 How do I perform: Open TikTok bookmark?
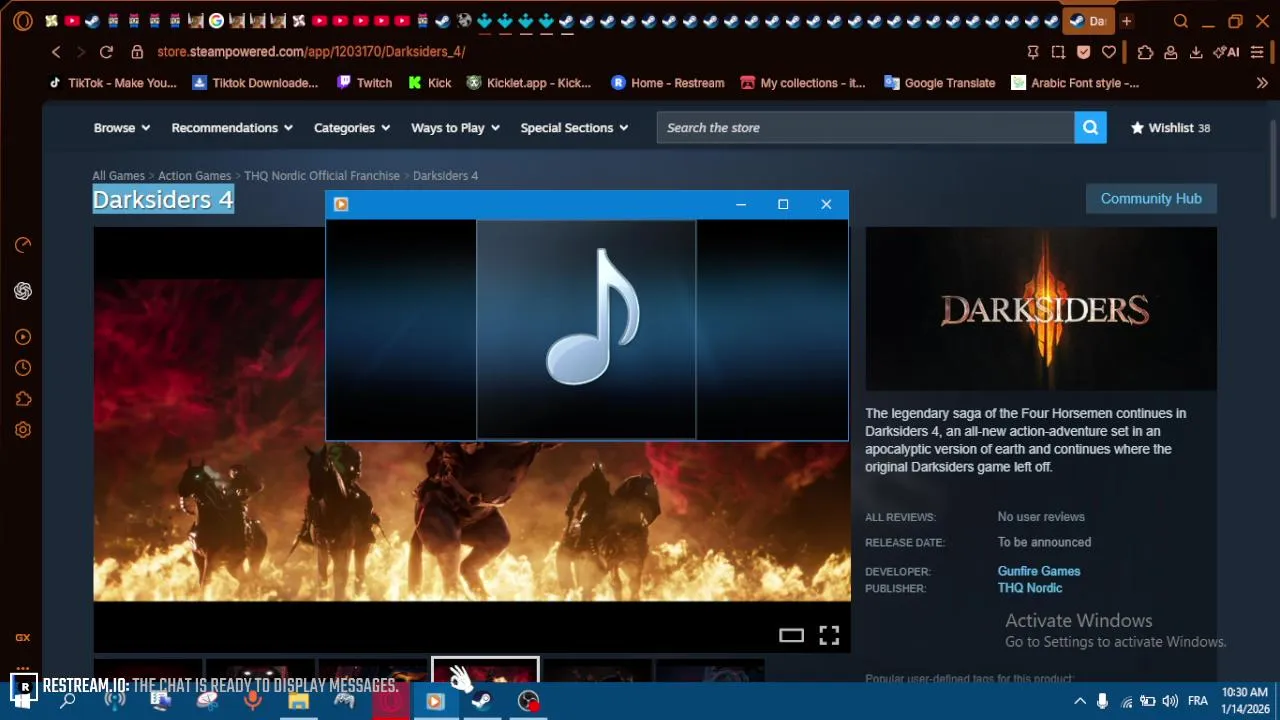click(112, 83)
